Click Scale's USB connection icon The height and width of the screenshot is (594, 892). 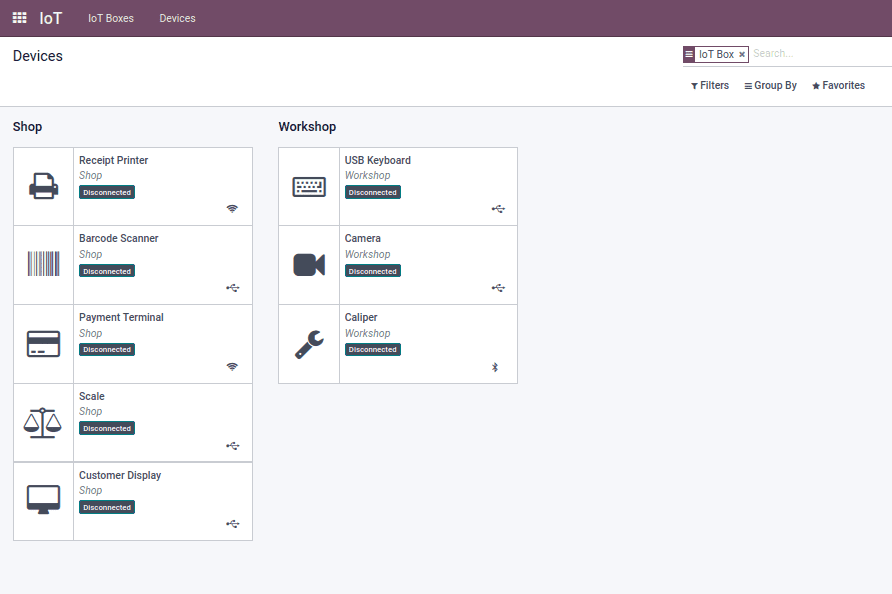233,446
